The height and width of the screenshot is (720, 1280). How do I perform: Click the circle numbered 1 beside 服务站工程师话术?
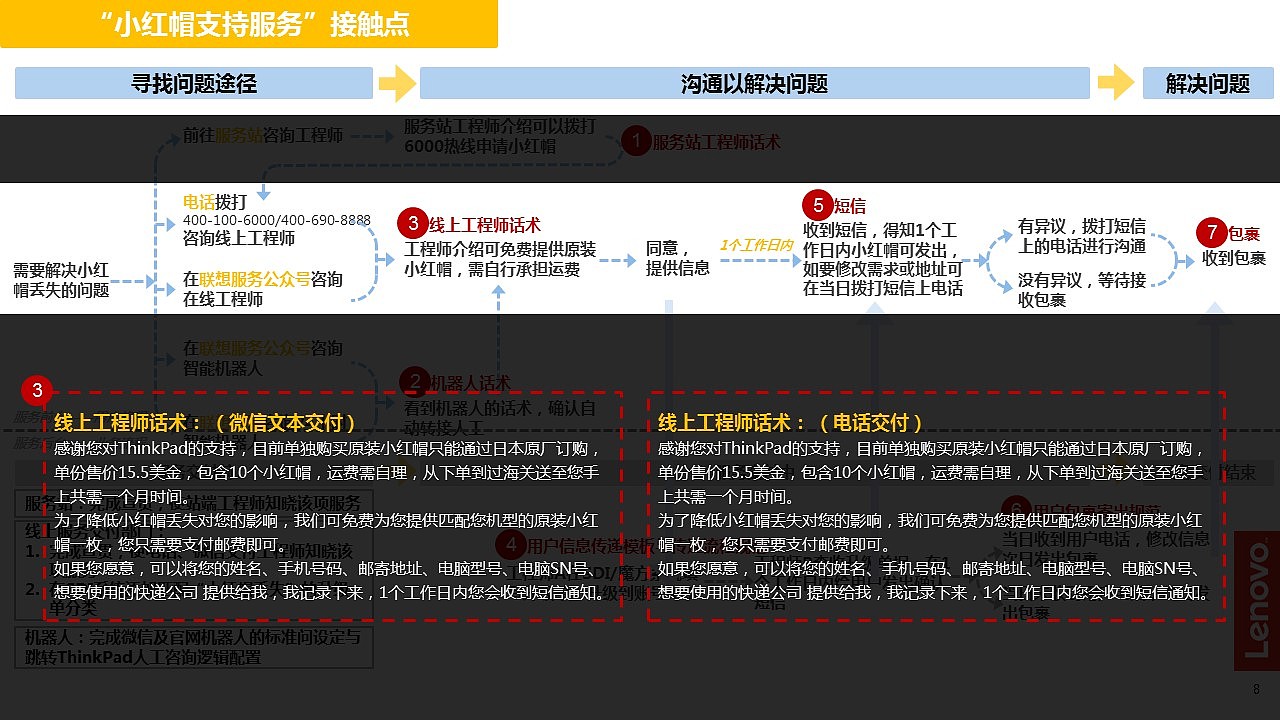coord(636,142)
